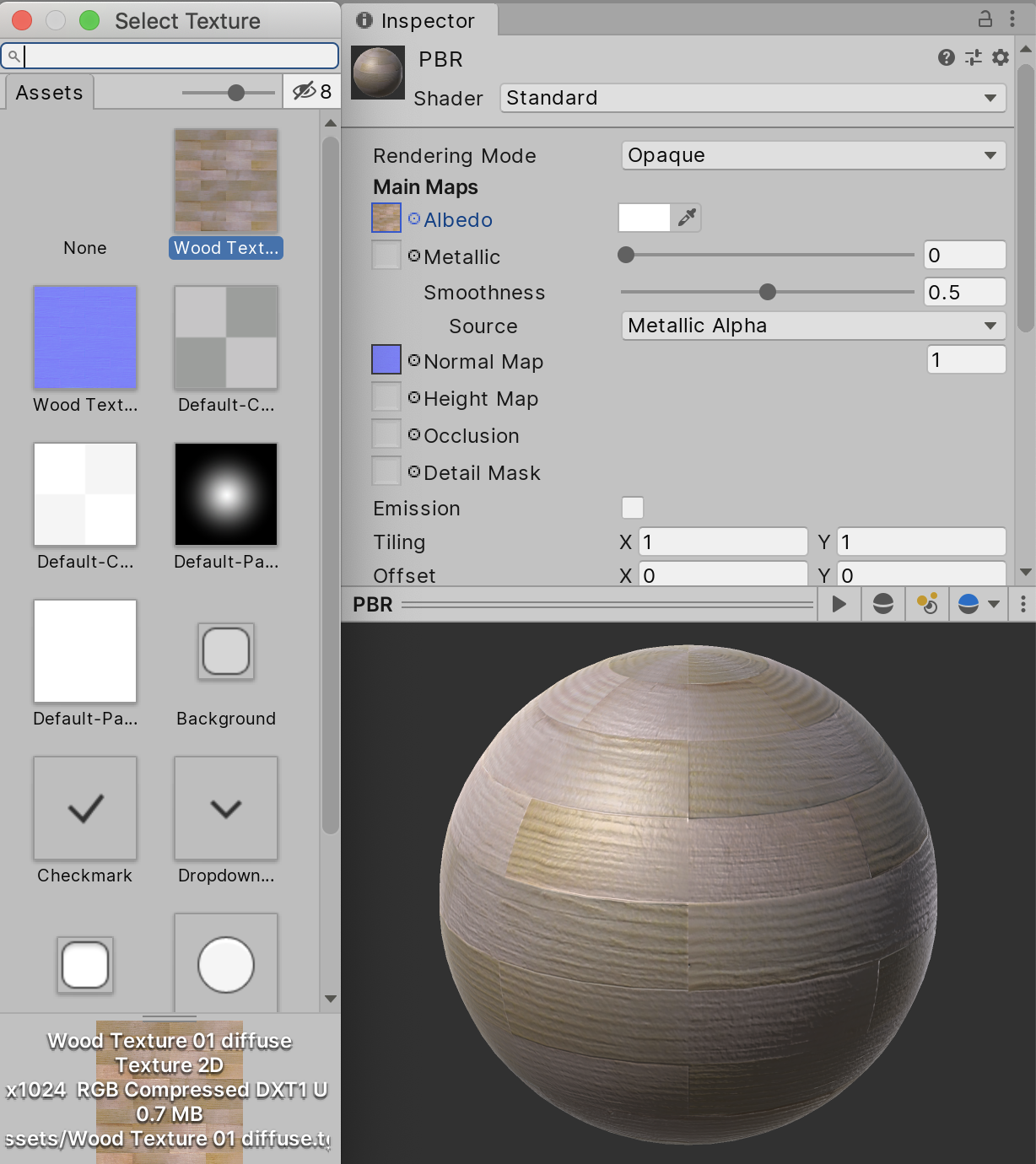Open the Inspector settings gear icon
The height and width of the screenshot is (1164, 1036).
[x=1001, y=58]
